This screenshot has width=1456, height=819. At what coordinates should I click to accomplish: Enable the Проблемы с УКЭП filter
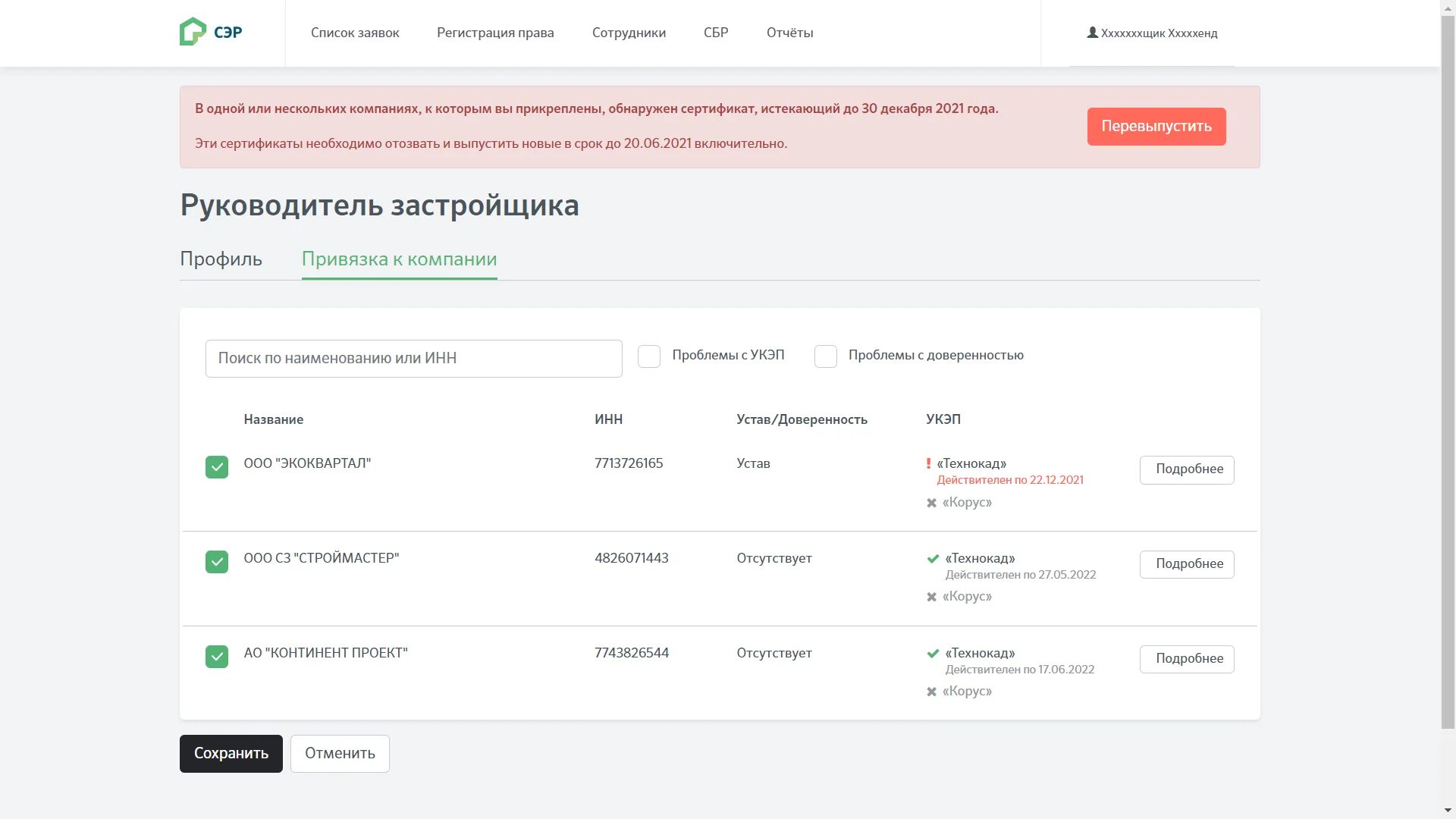[649, 356]
